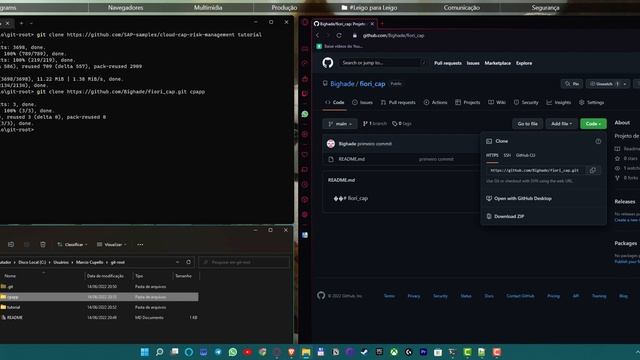Select the GitHub CLI clone tab
This screenshot has height=360, width=640.
525,156
